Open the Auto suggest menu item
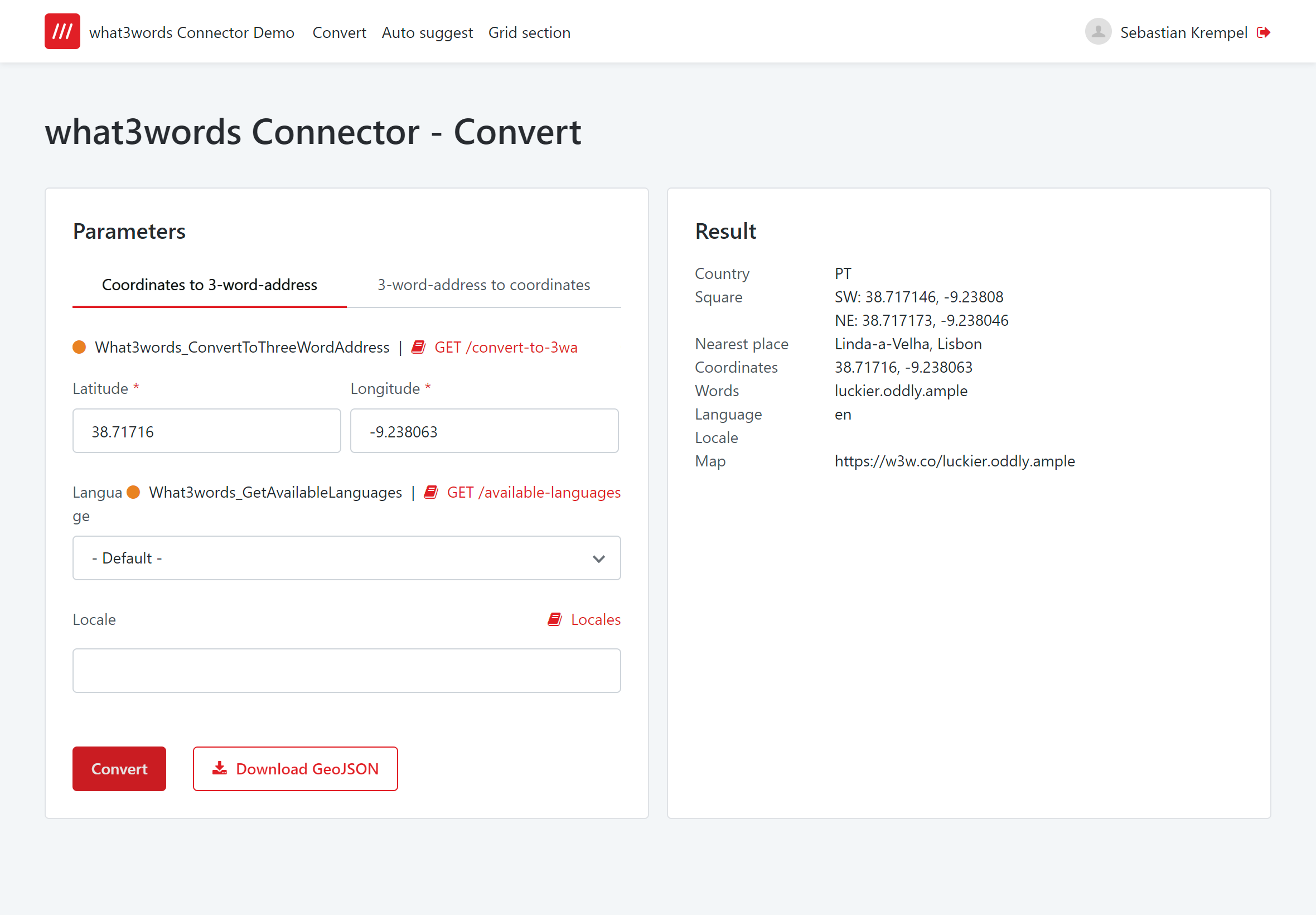1316x915 pixels. [x=427, y=33]
